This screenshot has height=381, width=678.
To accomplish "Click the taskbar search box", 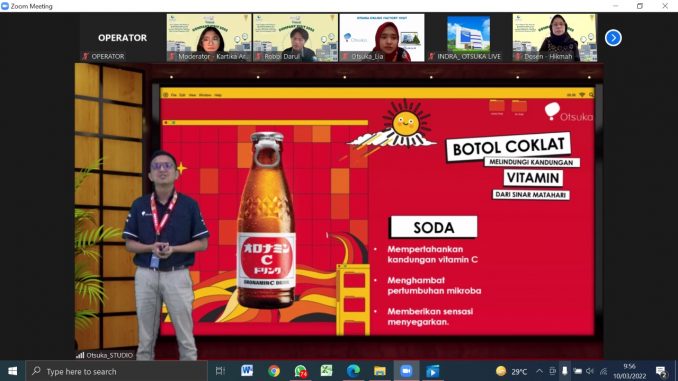I will coord(116,371).
